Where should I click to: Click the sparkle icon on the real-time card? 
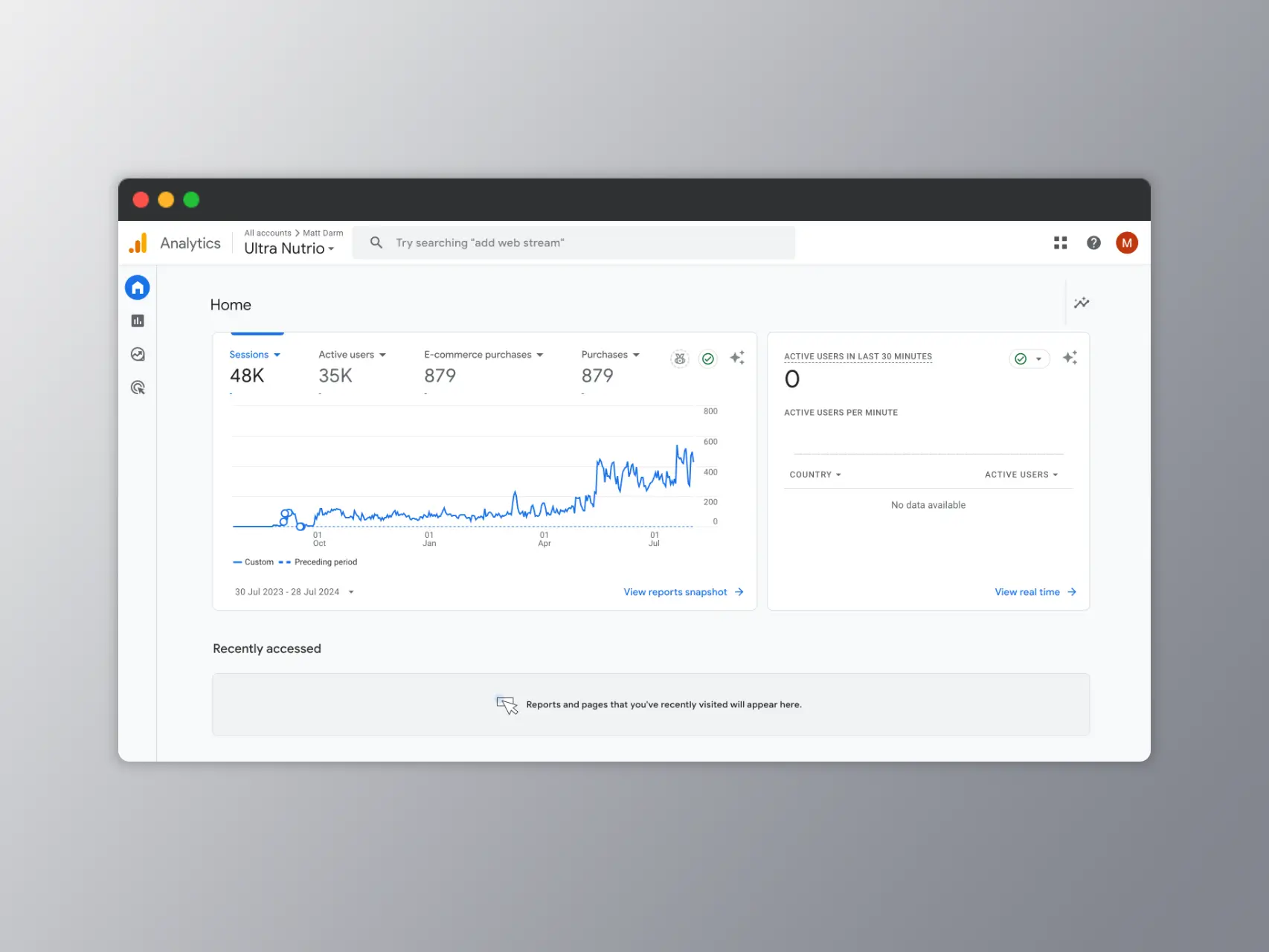click(x=1070, y=358)
